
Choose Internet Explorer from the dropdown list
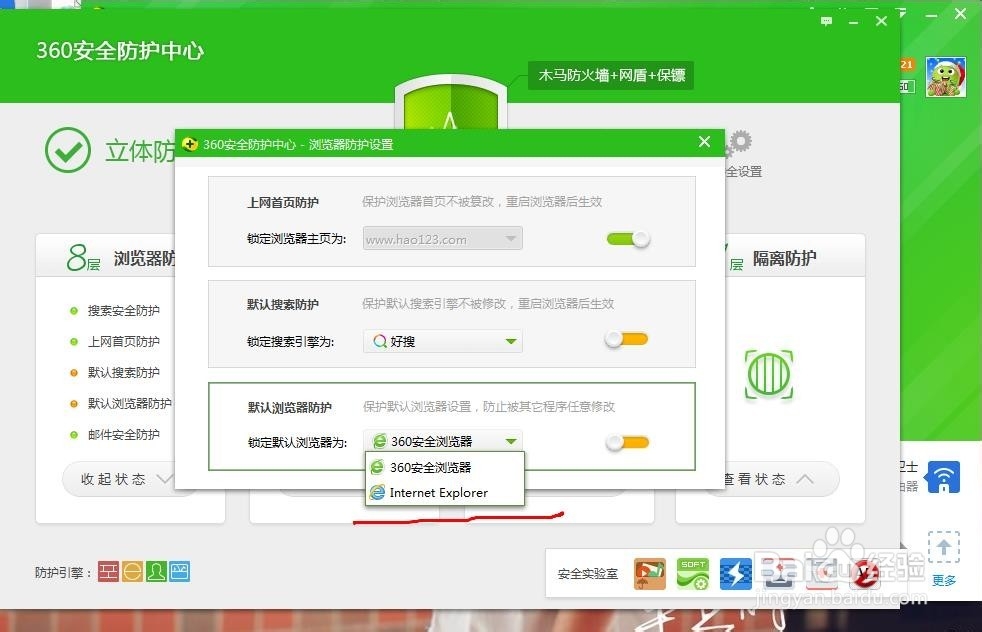coord(444,493)
